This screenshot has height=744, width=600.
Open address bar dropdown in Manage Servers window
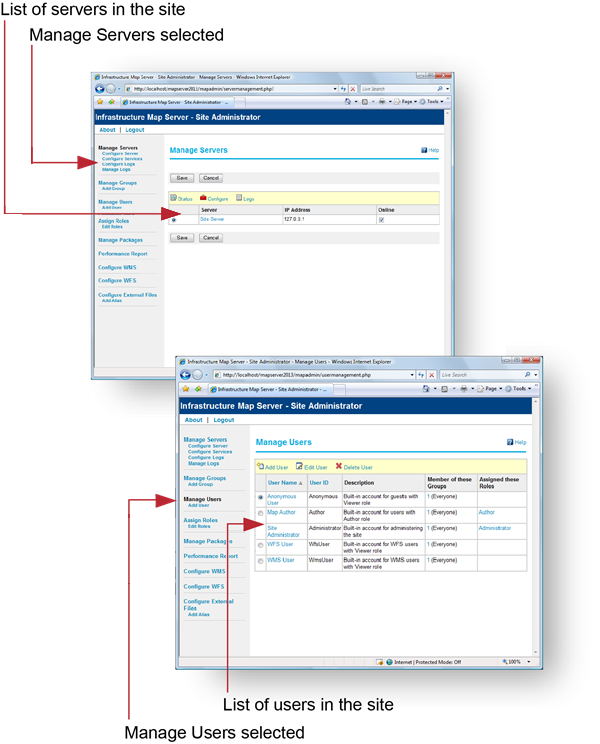pos(335,89)
